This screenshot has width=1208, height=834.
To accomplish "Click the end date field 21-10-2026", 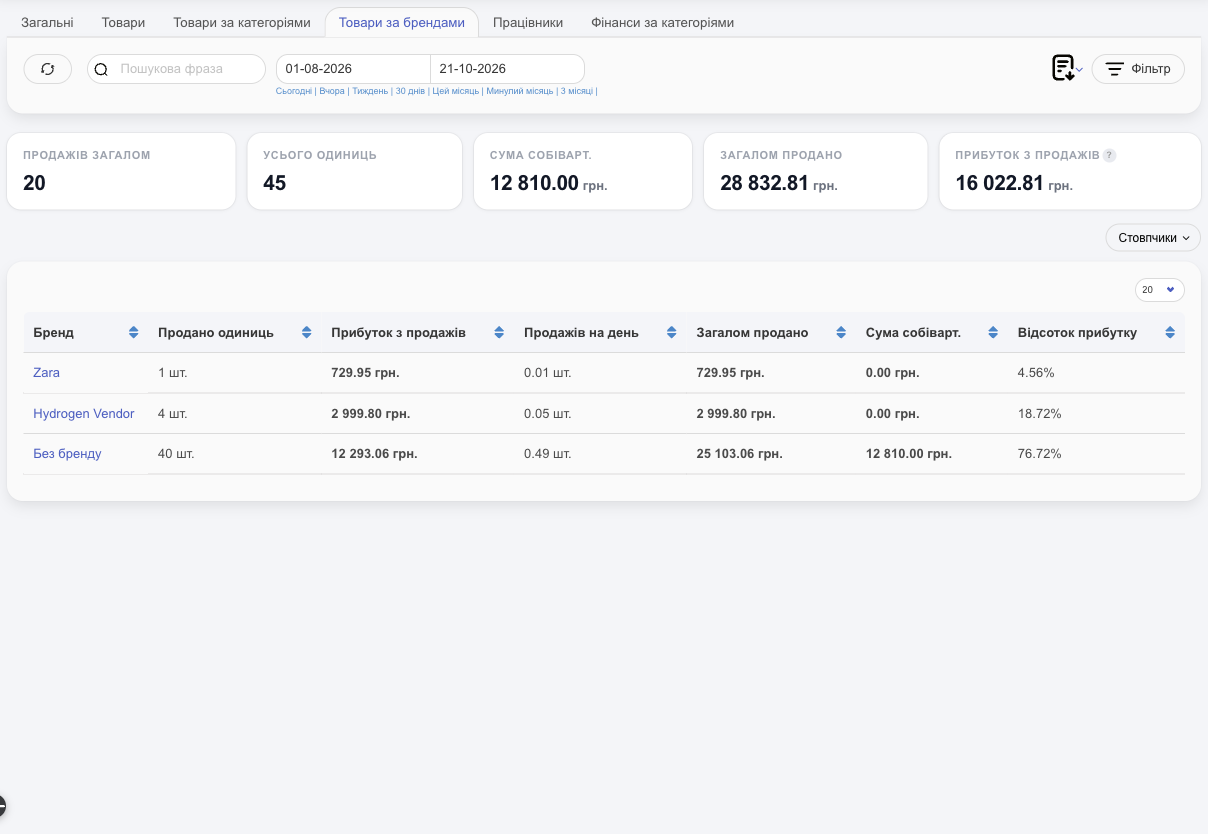I will tap(507, 69).
